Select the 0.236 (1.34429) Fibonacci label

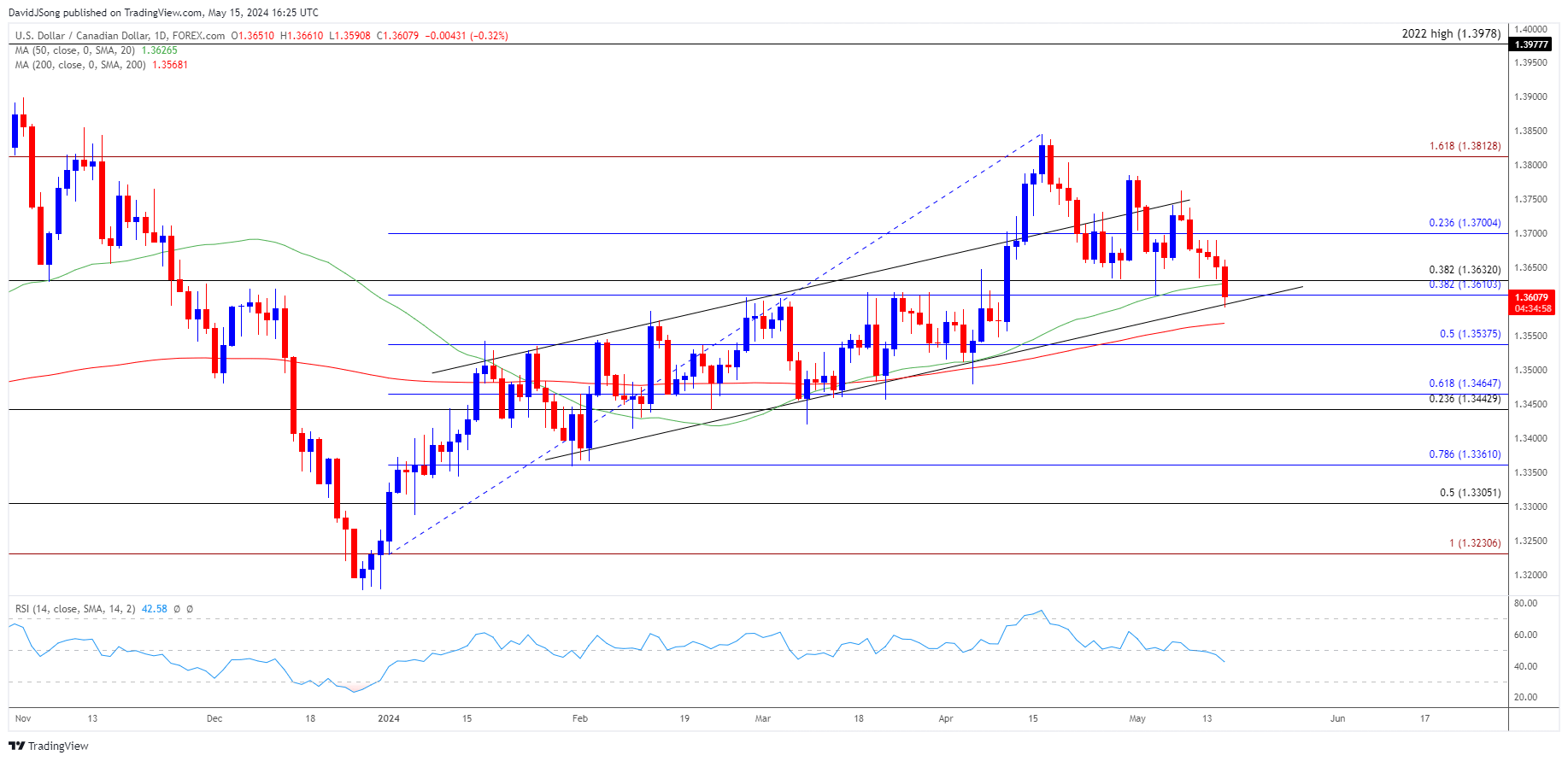(x=1465, y=399)
